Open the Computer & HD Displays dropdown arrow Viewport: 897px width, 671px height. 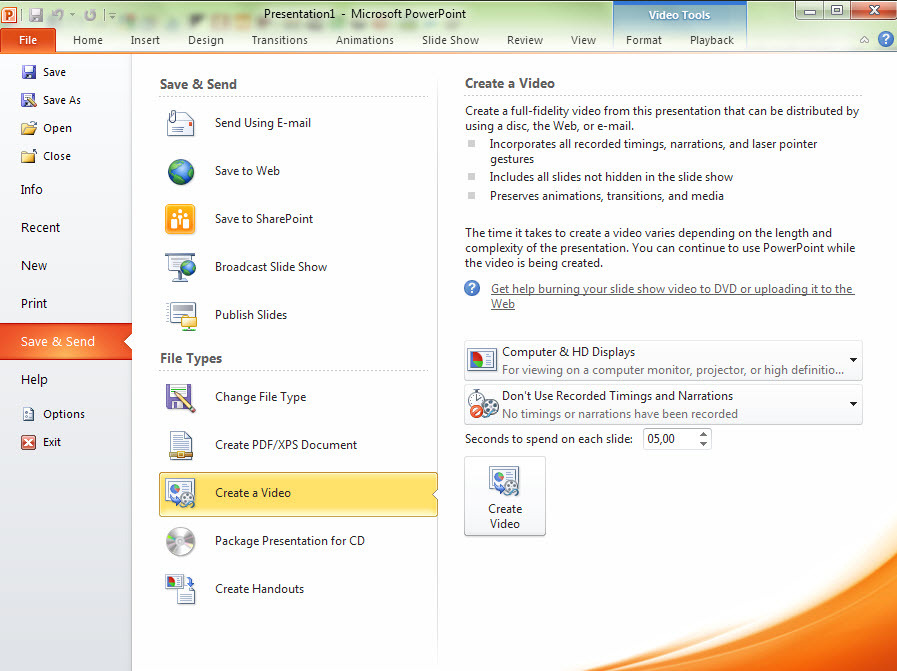coord(853,360)
